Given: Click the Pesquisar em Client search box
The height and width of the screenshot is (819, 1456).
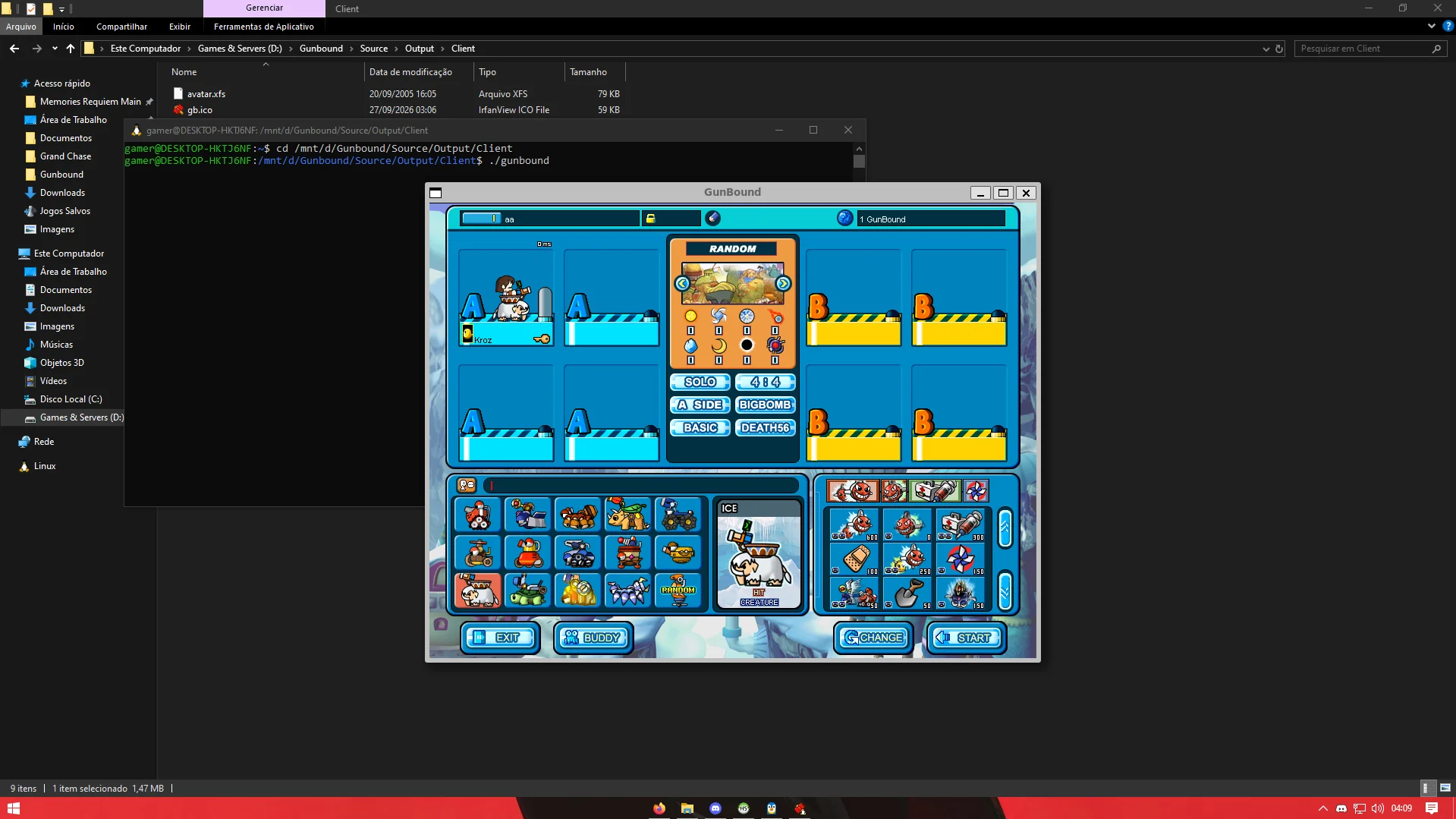Looking at the screenshot, I should (1369, 49).
